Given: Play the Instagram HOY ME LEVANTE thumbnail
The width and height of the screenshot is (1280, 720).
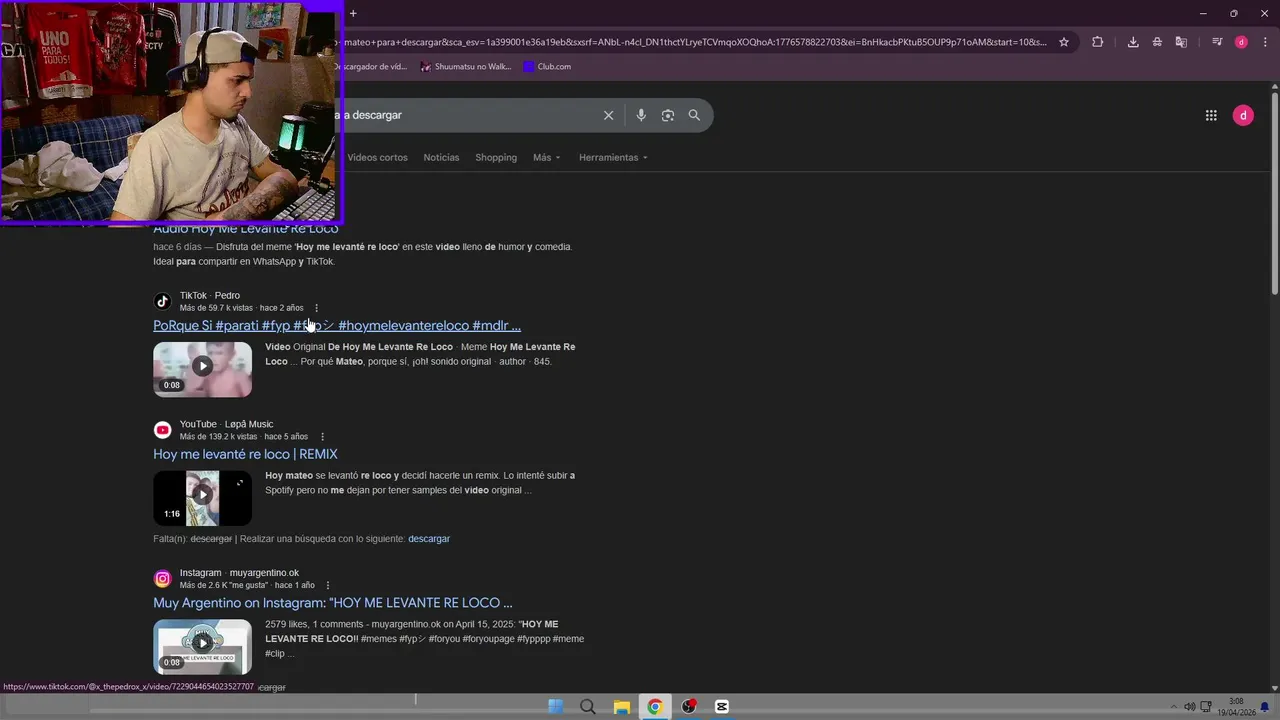Looking at the screenshot, I should click(x=202, y=647).
